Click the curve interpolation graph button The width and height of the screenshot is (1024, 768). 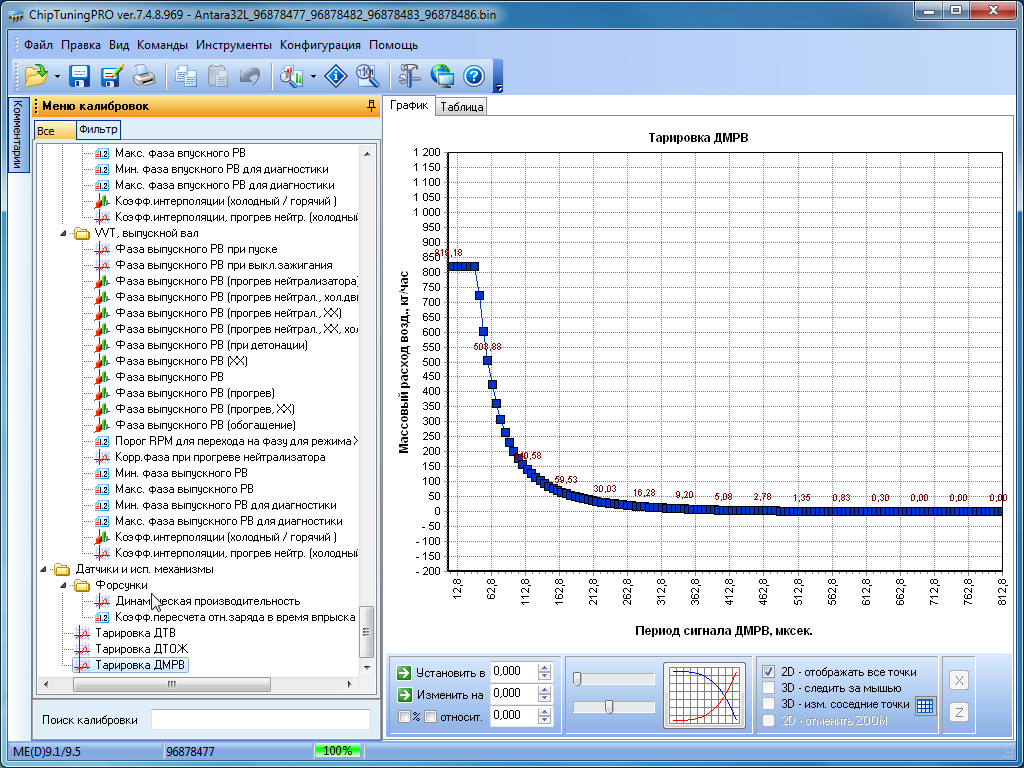click(x=705, y=695)
